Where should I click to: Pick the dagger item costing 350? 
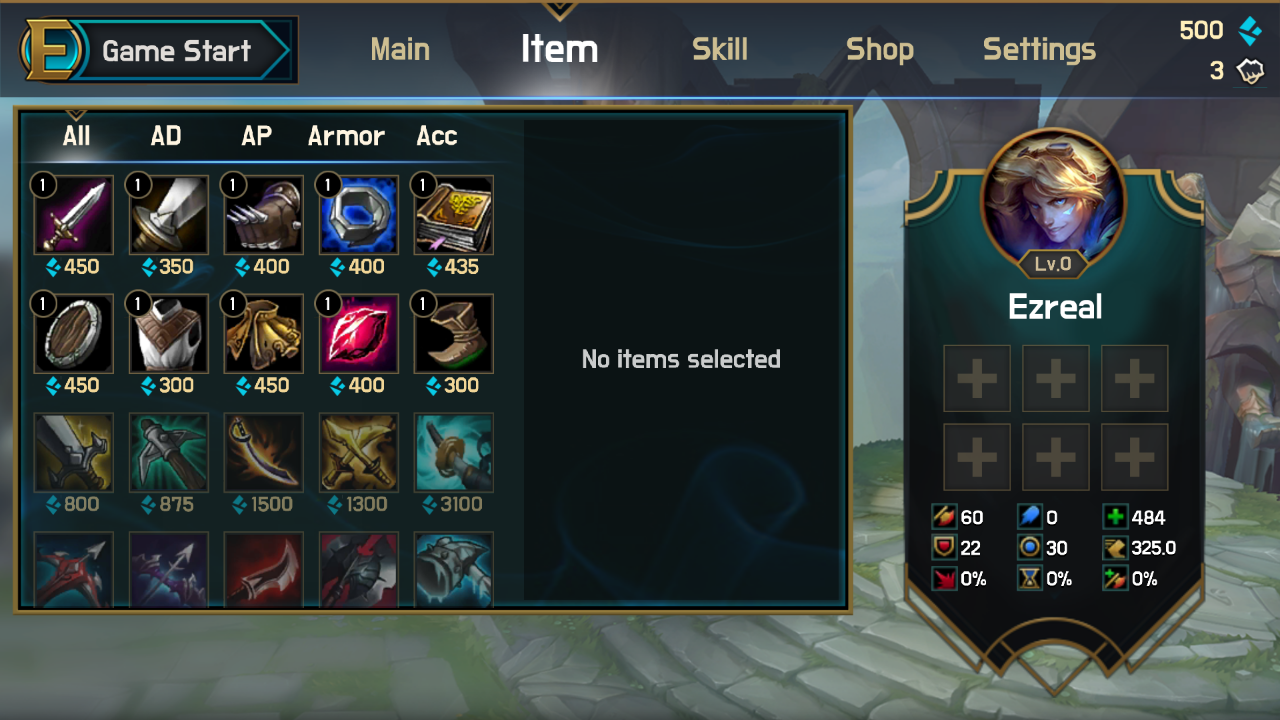(169, 215)
